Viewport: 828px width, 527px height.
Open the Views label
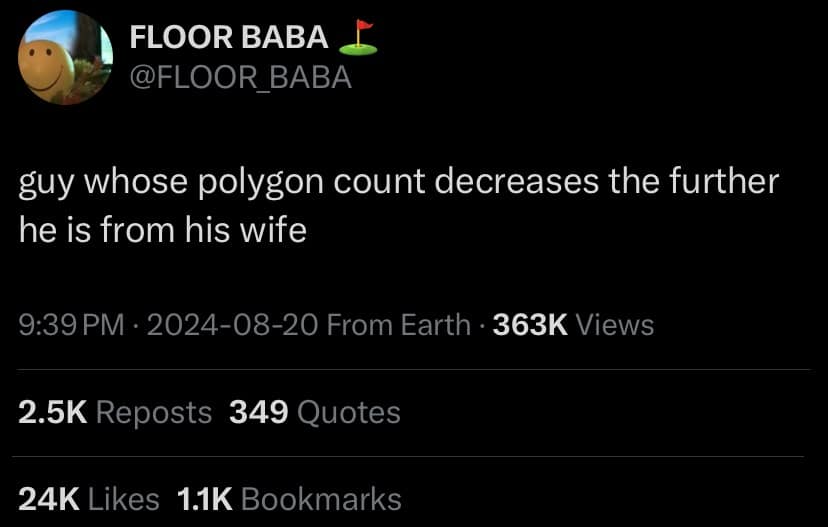pos(615,325)
